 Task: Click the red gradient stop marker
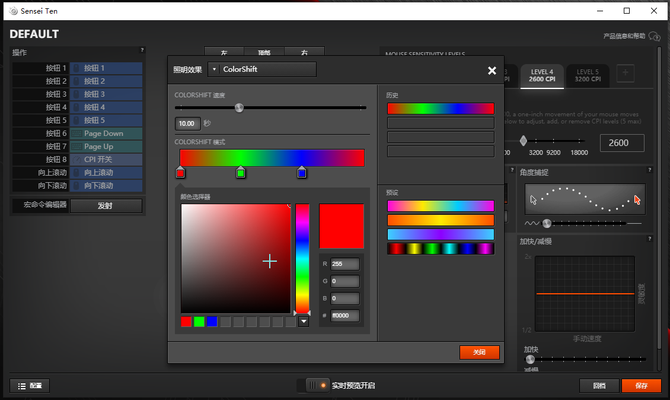[x=180, y=173]
